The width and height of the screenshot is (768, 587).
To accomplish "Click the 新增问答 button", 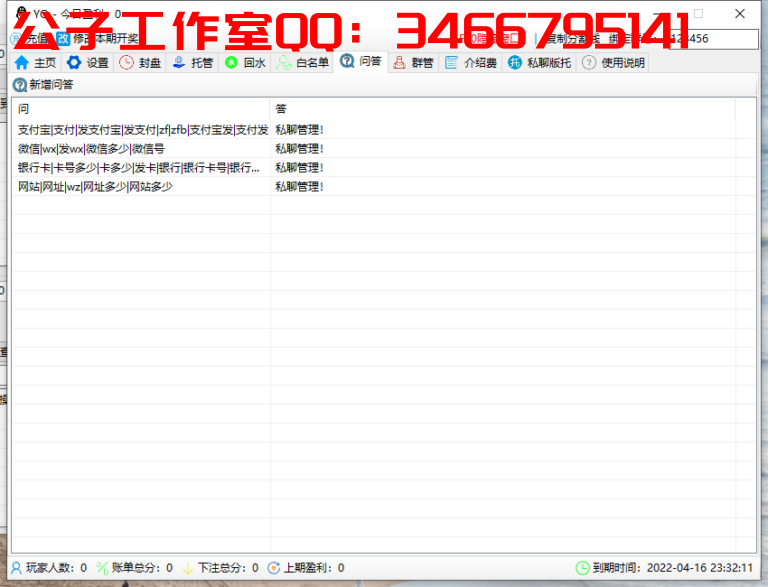I will pos(43,85).
